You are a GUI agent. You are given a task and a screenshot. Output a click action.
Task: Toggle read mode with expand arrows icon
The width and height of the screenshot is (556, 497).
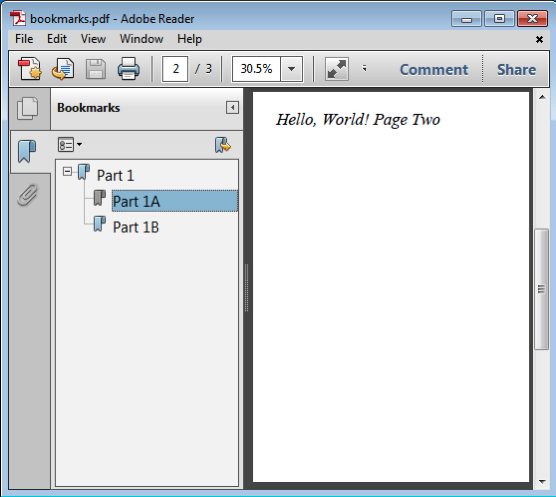(x=337, y=69)
